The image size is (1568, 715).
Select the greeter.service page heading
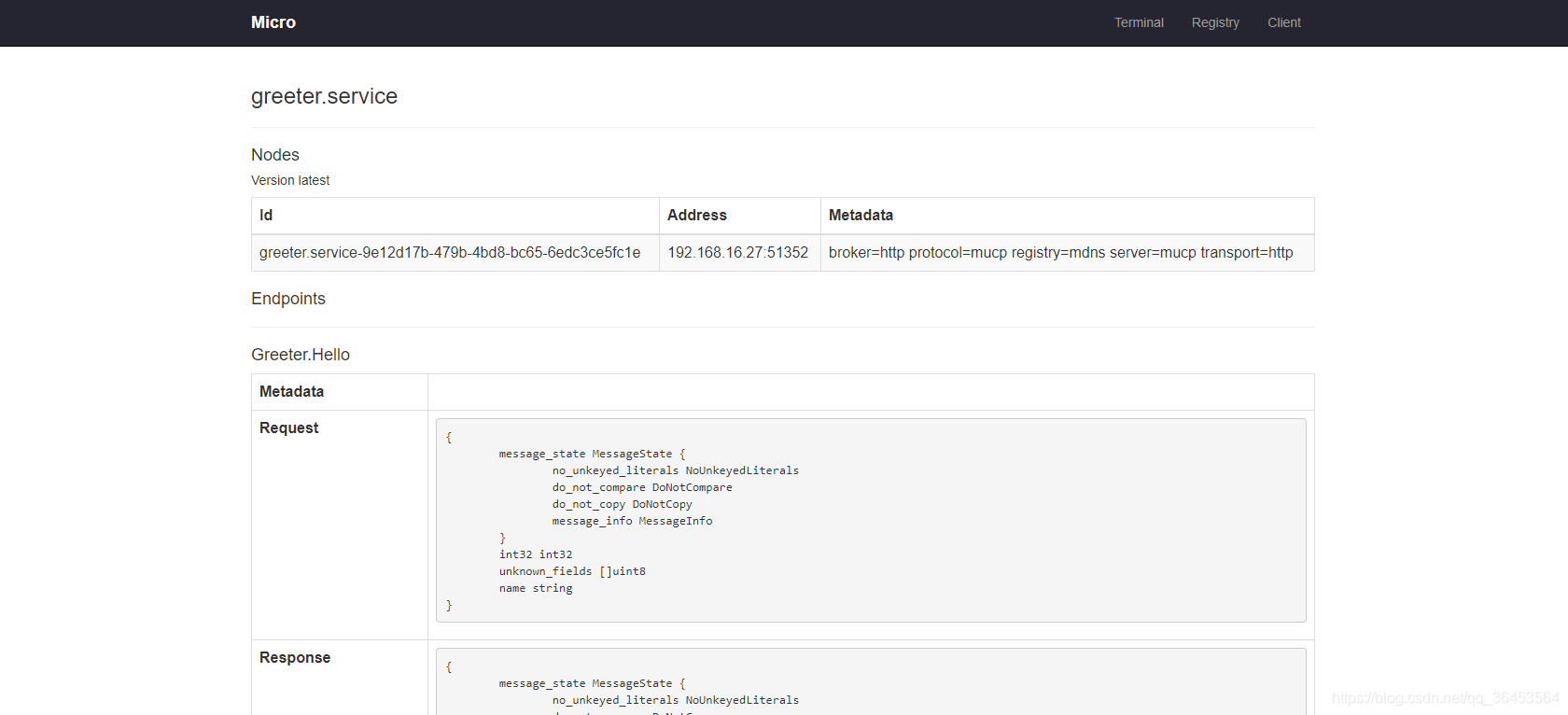(324, 96)
